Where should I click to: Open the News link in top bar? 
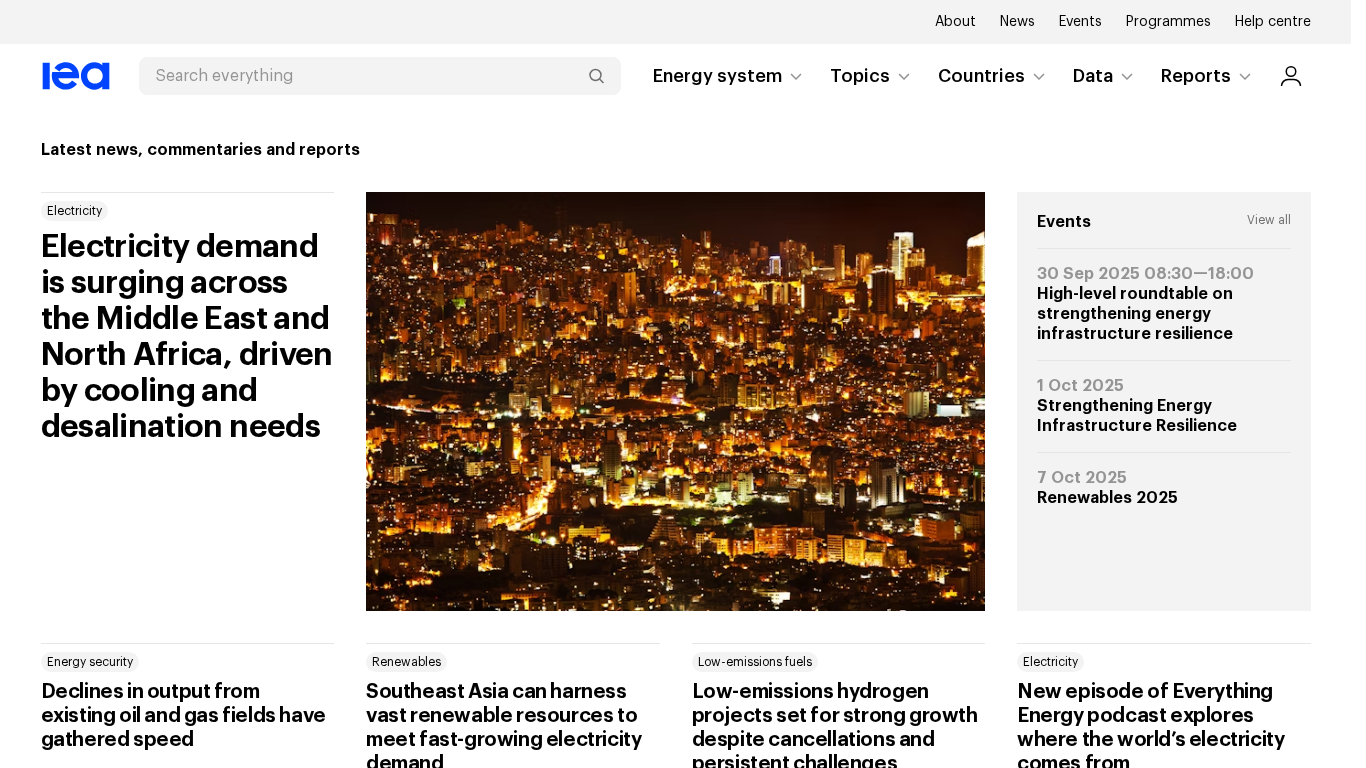click(1017, 21)
